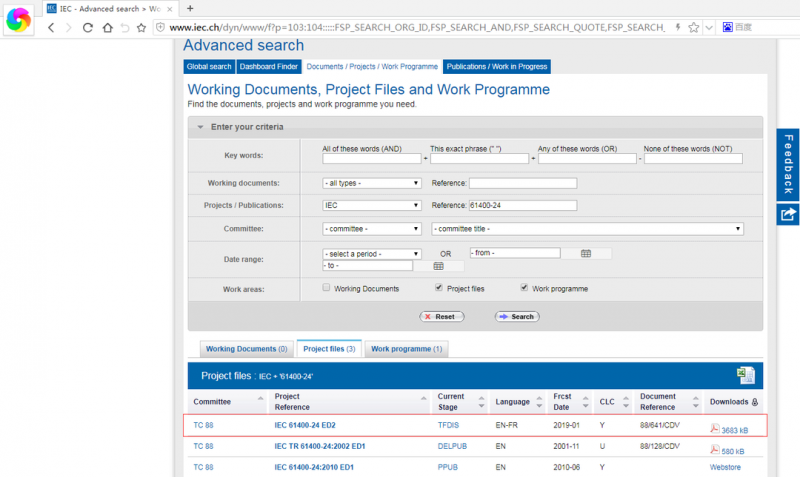
Task: Sort by Language column arrows
Action: point(539,401)
